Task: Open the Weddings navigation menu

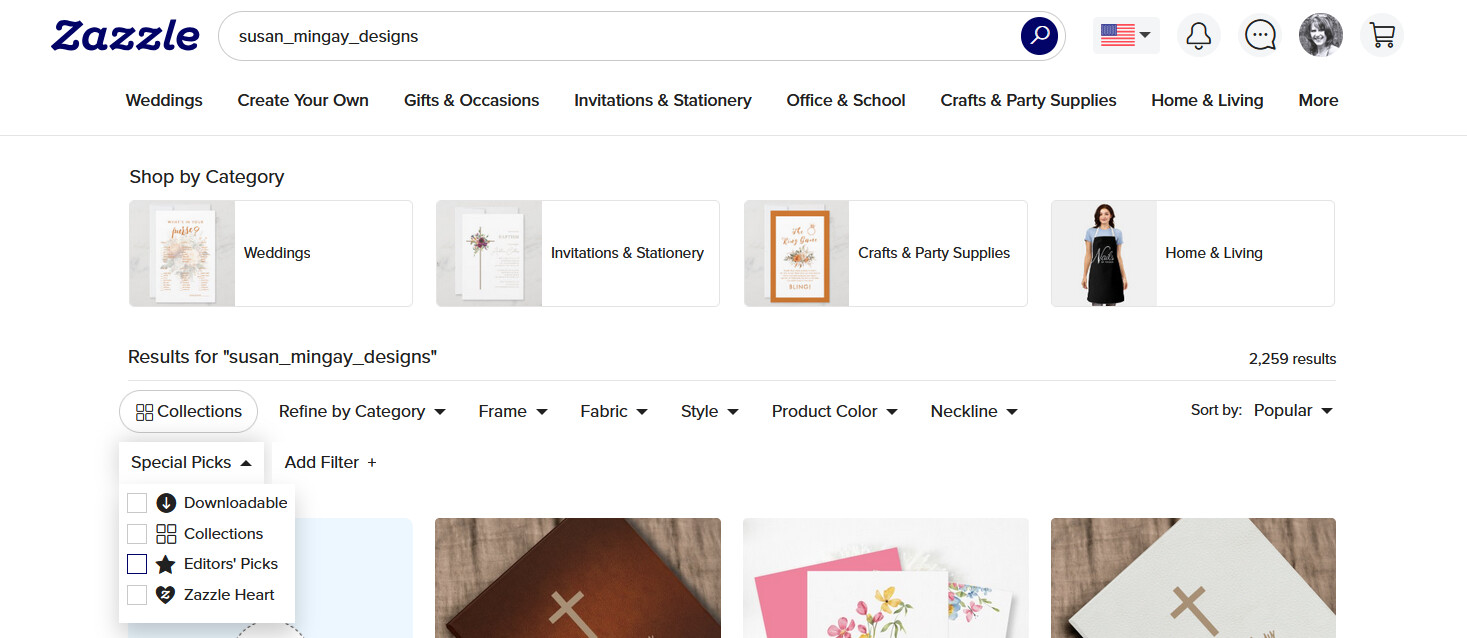Action: (164, 100)
